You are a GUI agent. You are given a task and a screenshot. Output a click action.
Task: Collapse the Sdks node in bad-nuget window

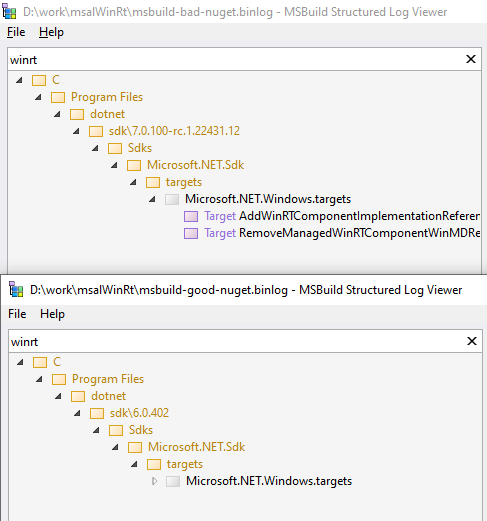(96, 148)
